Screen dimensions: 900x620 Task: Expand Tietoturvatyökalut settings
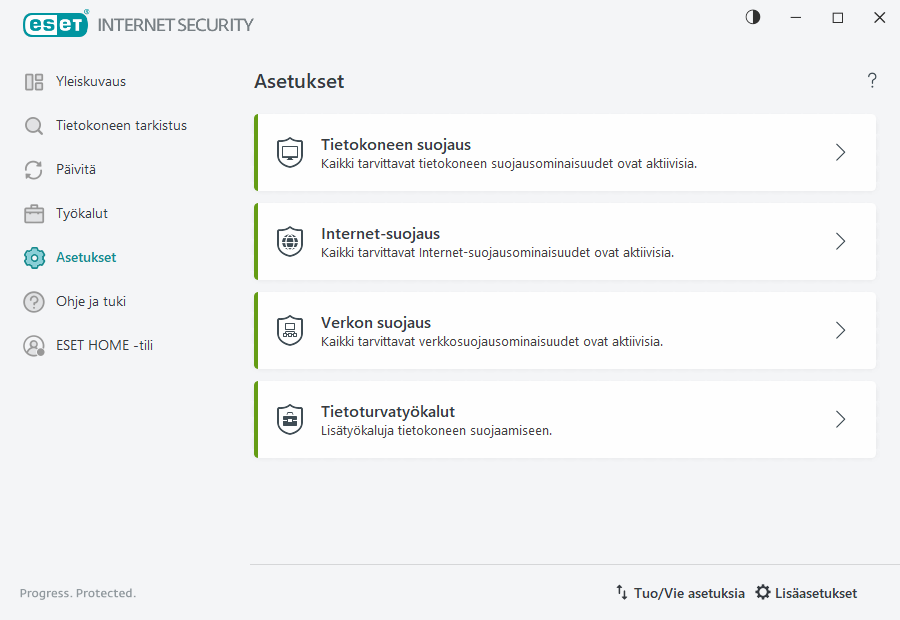coord(840,419)
